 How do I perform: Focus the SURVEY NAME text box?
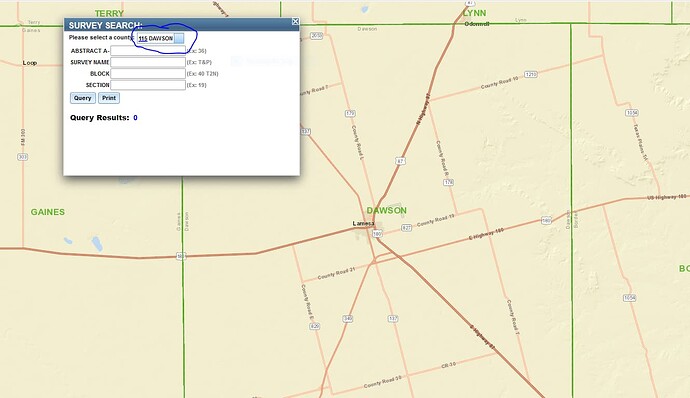coord(148,62)
